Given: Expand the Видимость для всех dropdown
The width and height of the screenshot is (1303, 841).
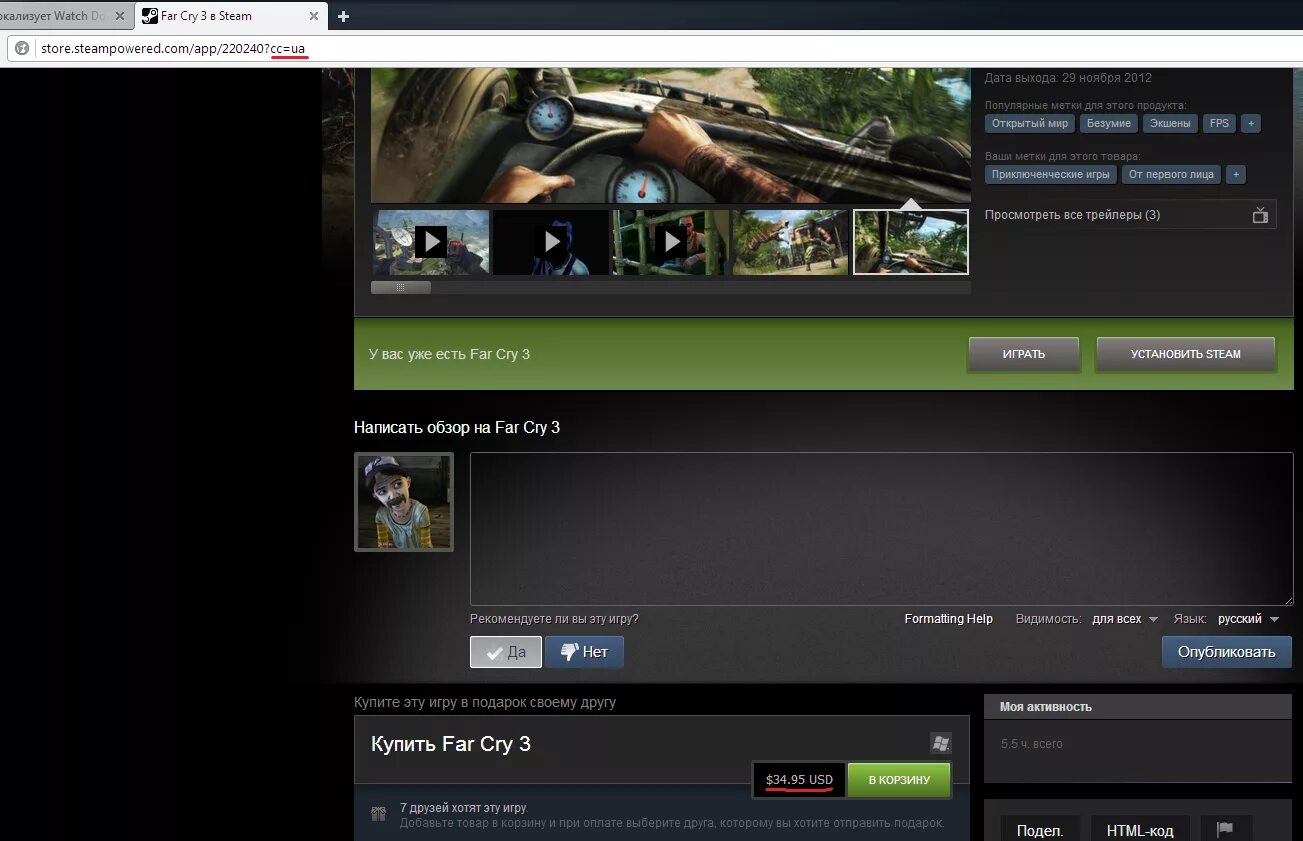Looking at the screenshot, I should pyautogui.click(x=1124, y=619).
